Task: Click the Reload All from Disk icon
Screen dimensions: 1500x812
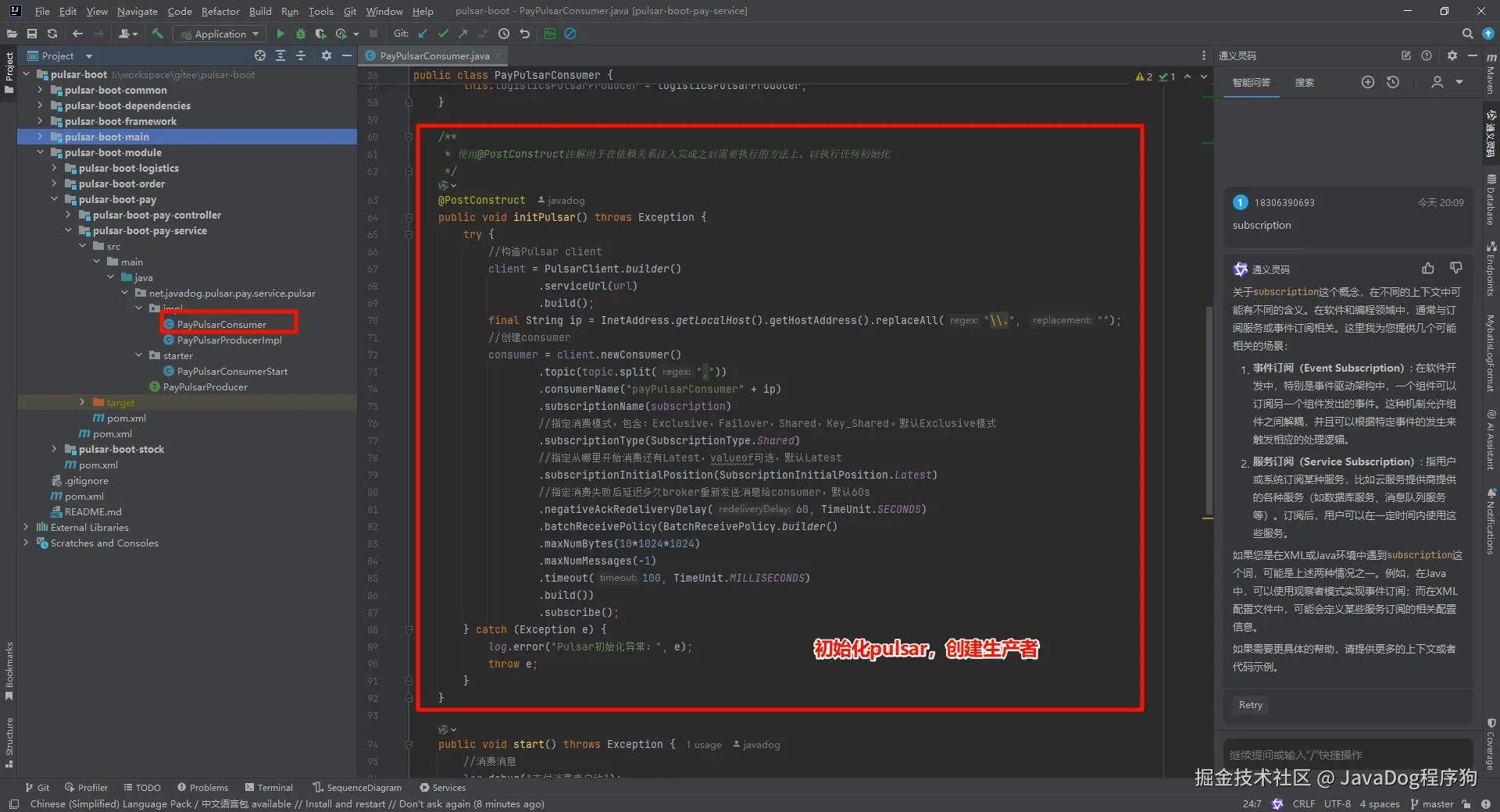Action: click(x=52, y=34)
